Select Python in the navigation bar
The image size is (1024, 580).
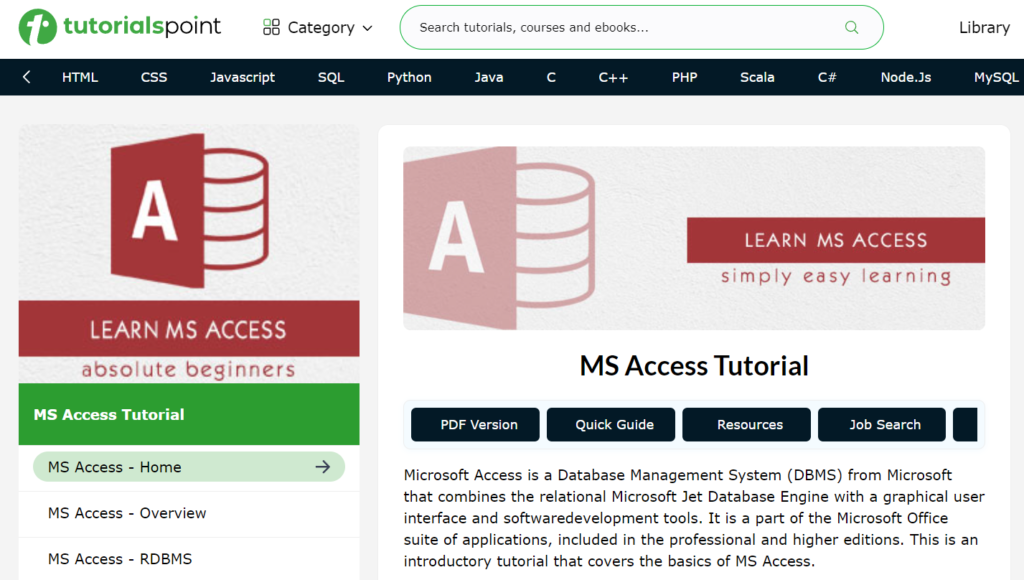pos(409,76)
